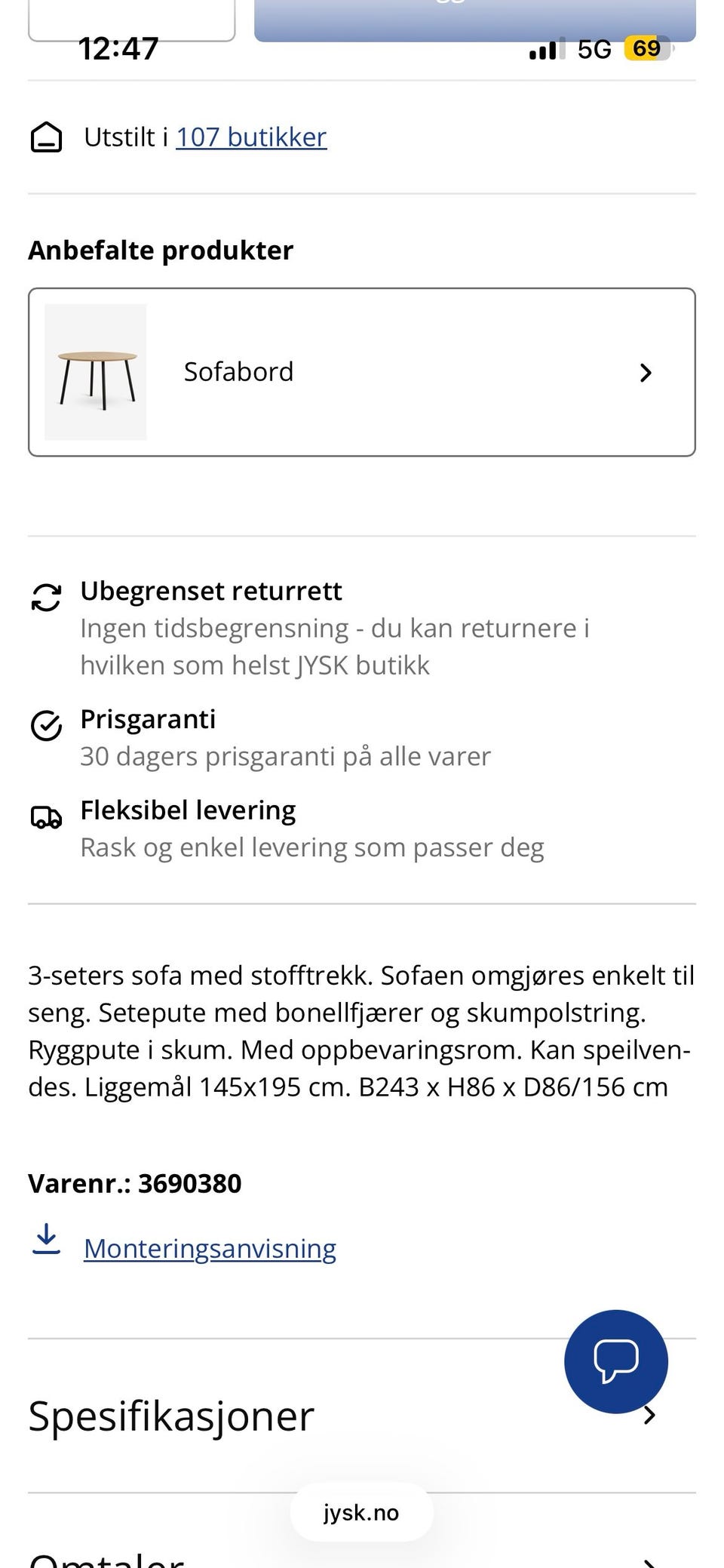Tap the Sofabord coffee table thumbnail

coord(96,372)
